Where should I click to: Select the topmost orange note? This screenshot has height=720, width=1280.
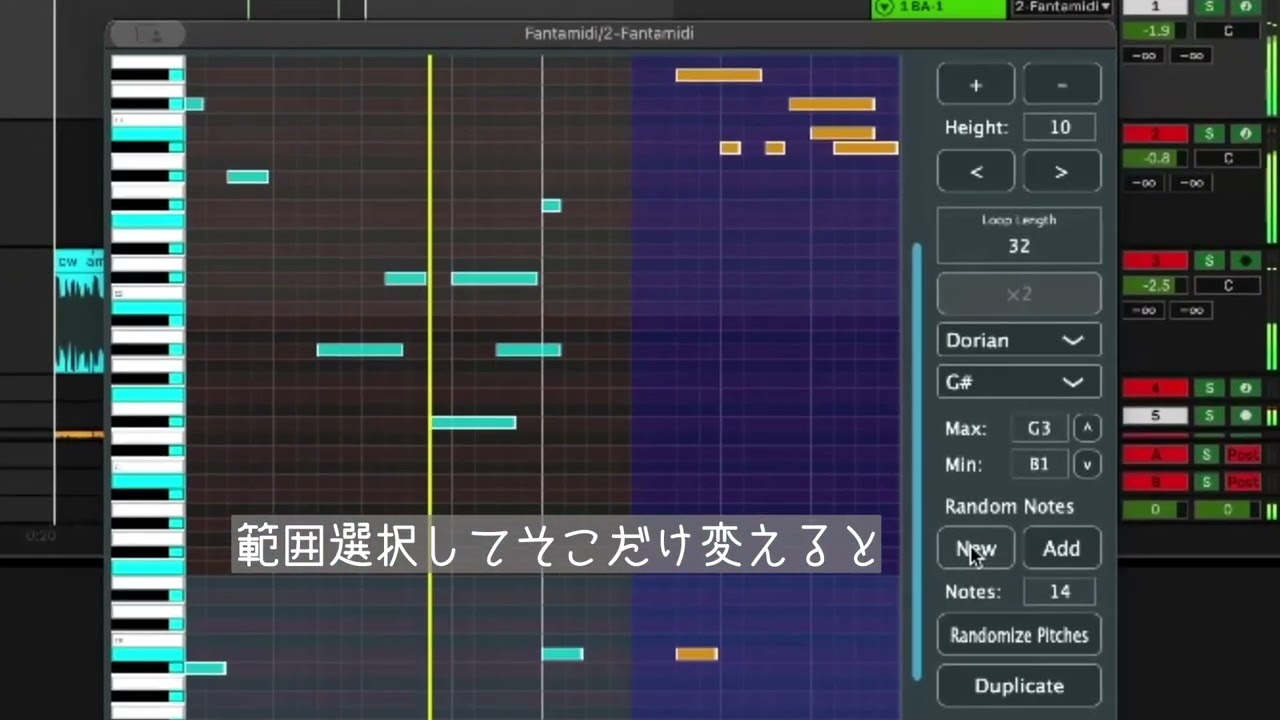pyautogui.click(x=719, y=75)
